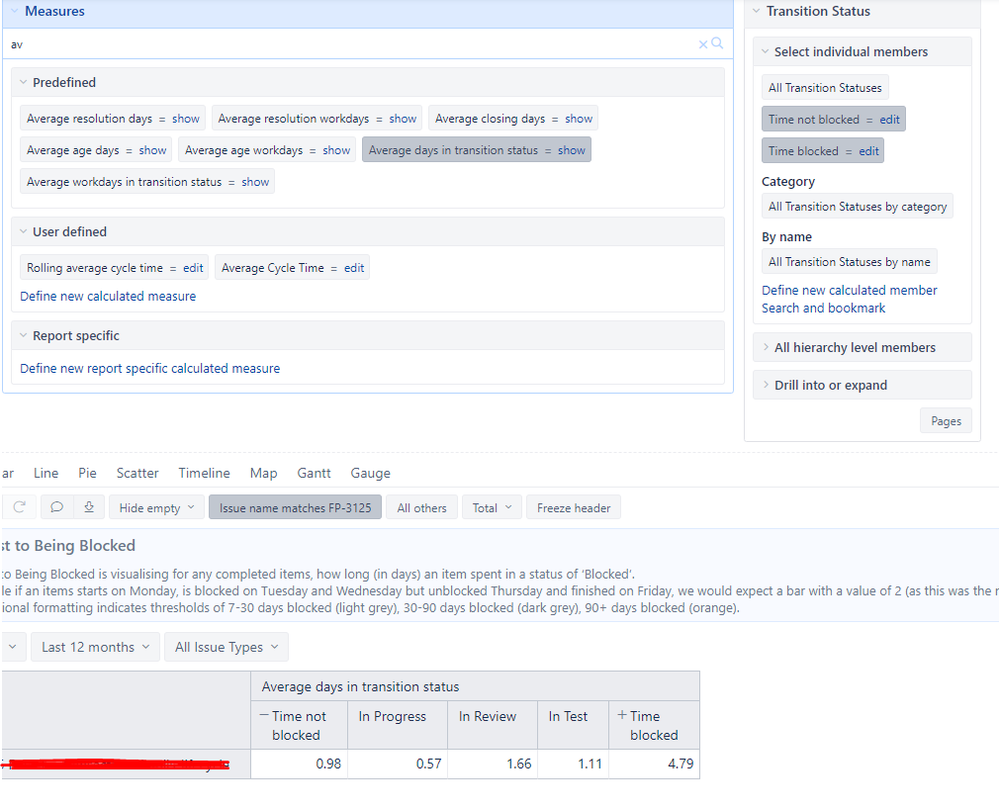The width and height of the screenshot is (999, 804).
Task: Click the magnifier search icon in Measures
Action: [x=717, y=43]
